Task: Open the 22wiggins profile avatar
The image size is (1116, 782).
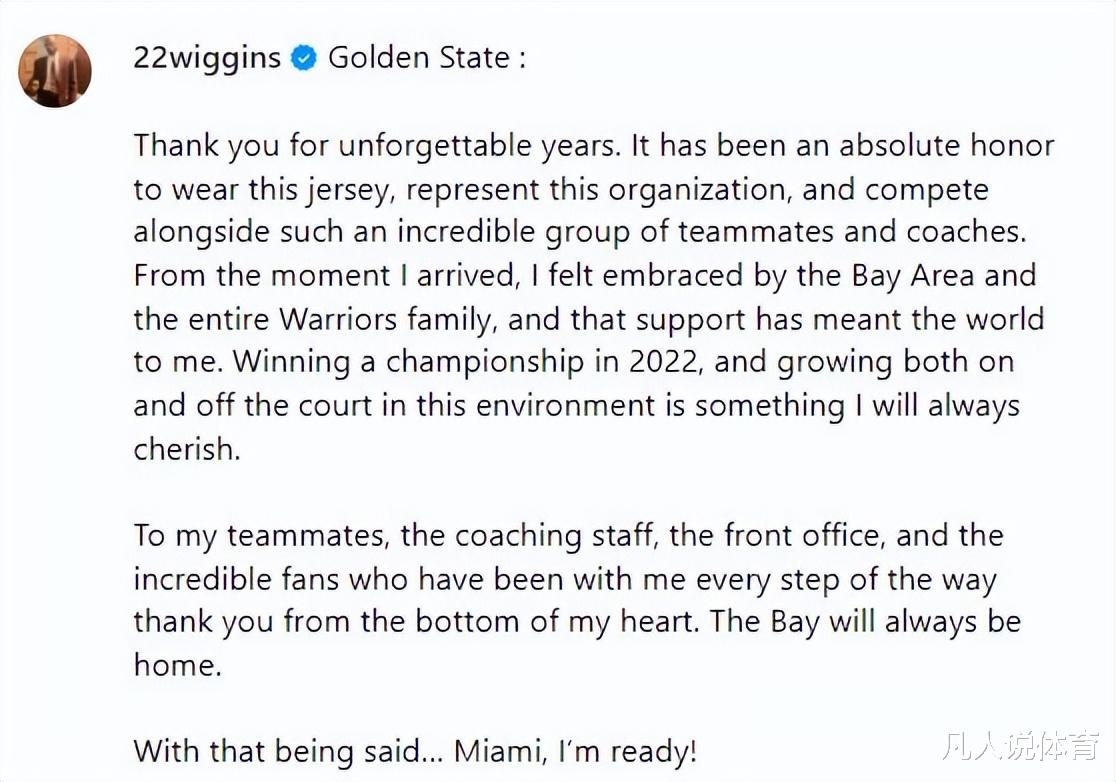Action: click(55, 71)
